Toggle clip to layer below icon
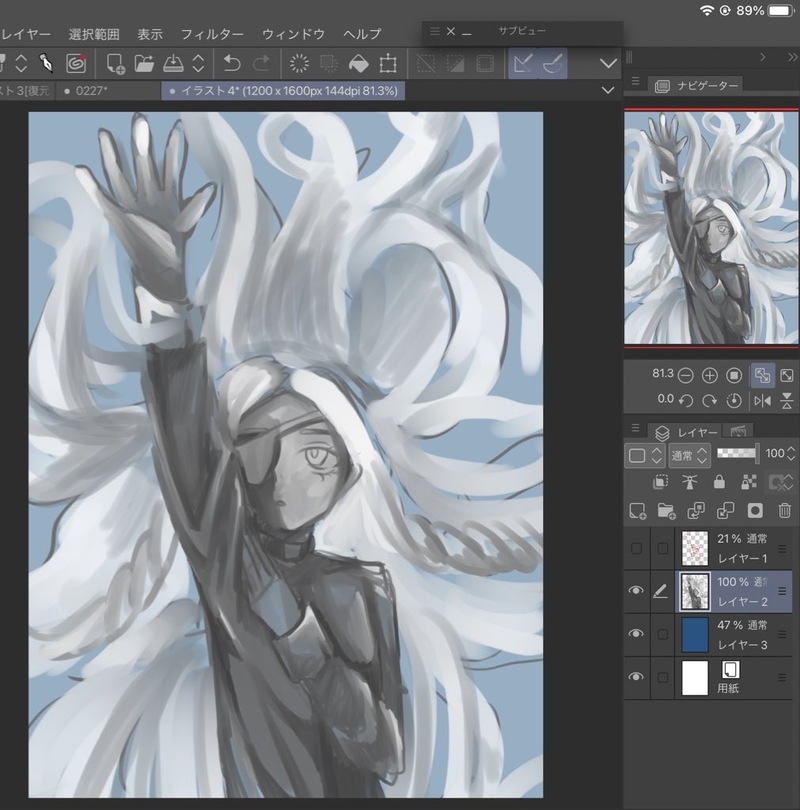 coord(660,482)
